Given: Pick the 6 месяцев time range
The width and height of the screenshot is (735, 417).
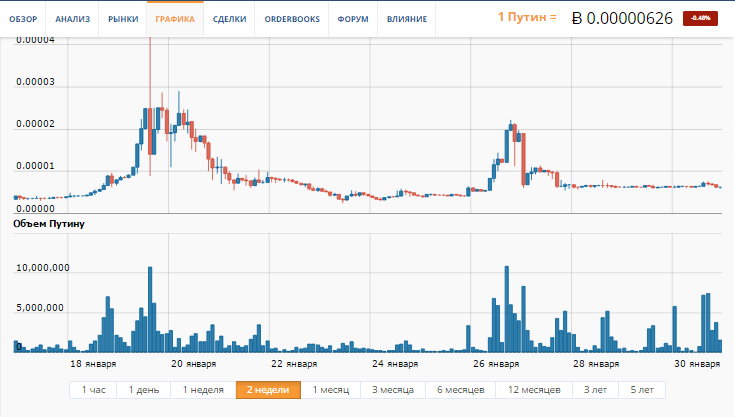Looking at the screenshot, I should (x=461, y=390).
